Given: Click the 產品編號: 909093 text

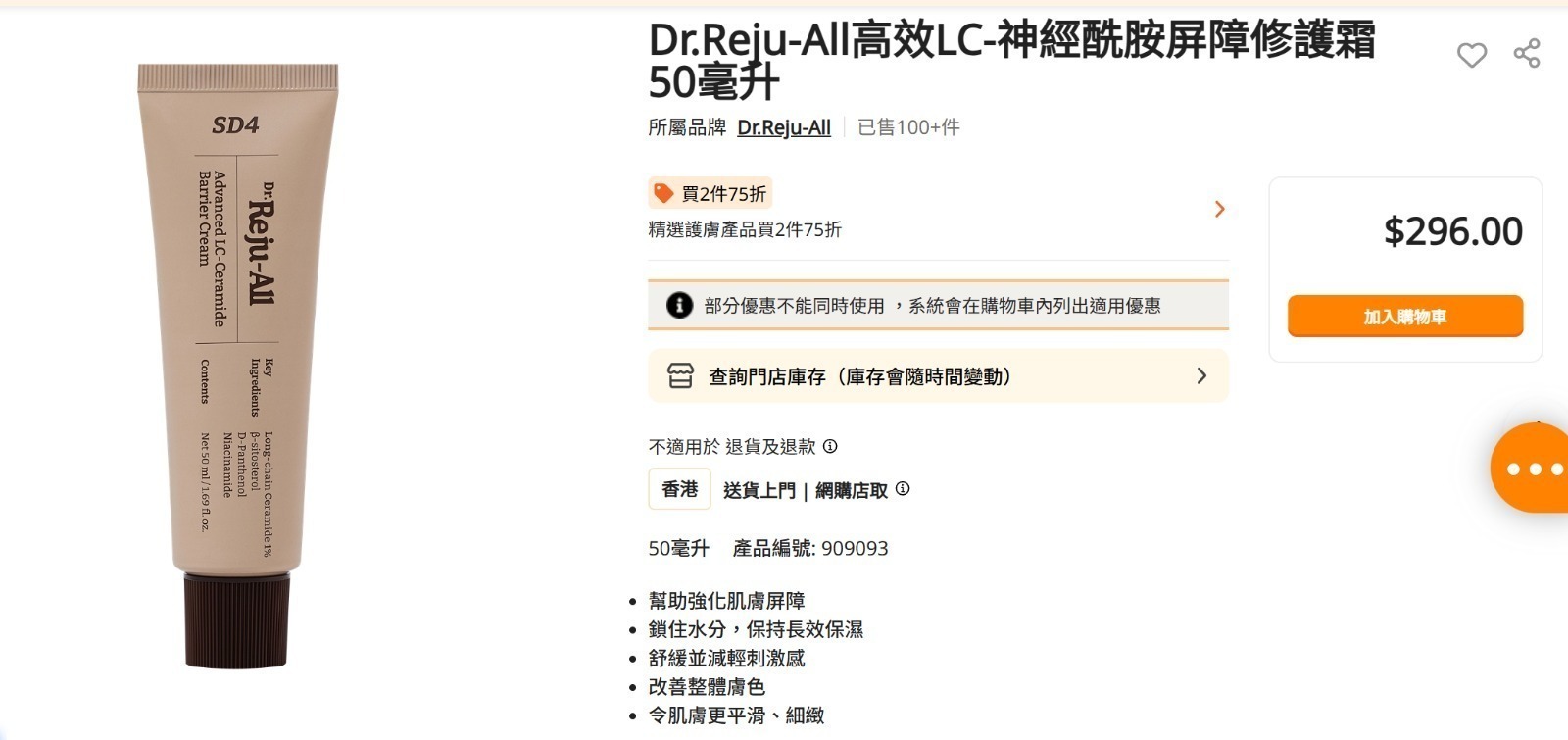Looking at the screenshot, I should point(810,548).
